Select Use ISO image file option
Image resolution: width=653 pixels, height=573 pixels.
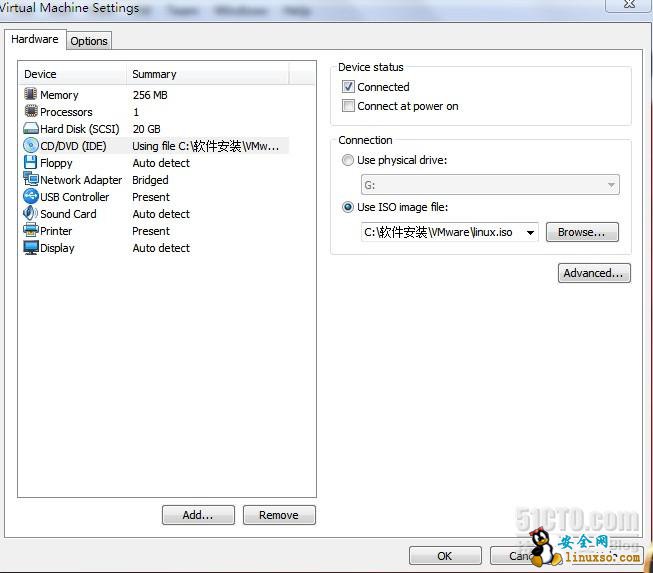348,207
